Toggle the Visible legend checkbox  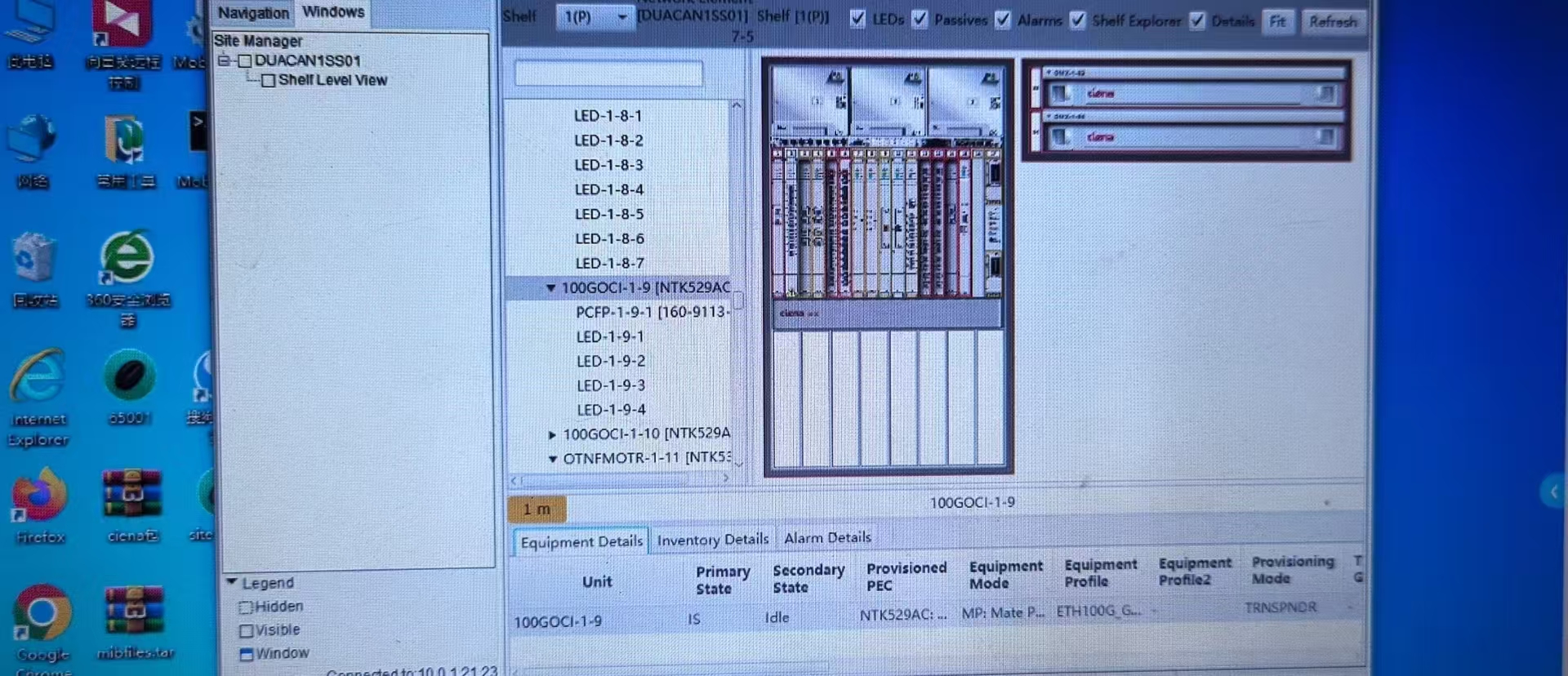(246, 630)
